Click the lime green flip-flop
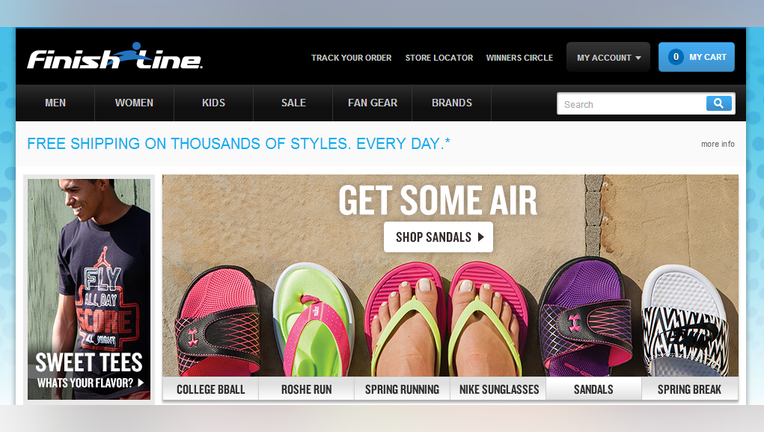The height and width of the screenshot is (432, 764). pos(314,321)
